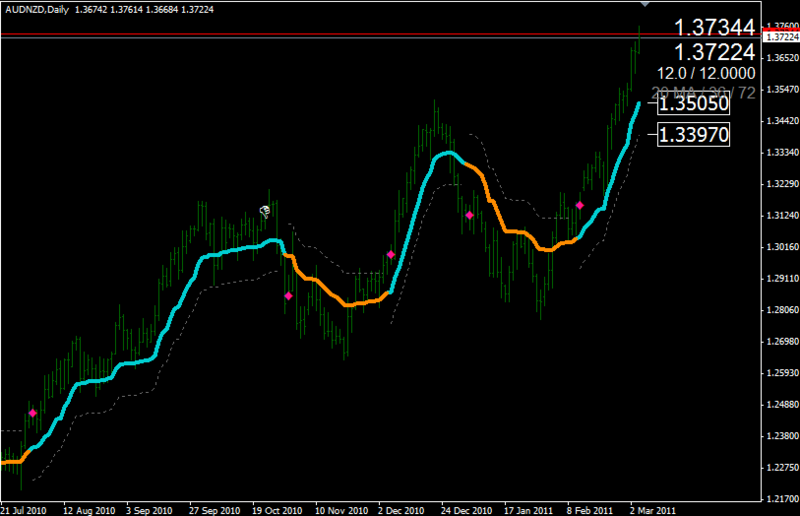Viewport: 800px width, 516px height.
Task: Click the 1.21700 price scale value
Action: 783,499
